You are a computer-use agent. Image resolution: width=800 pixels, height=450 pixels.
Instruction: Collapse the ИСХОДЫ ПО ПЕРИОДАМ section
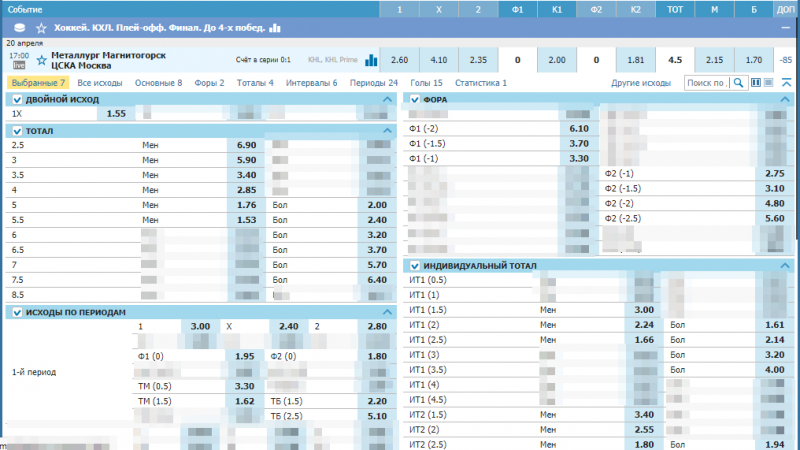389,313
